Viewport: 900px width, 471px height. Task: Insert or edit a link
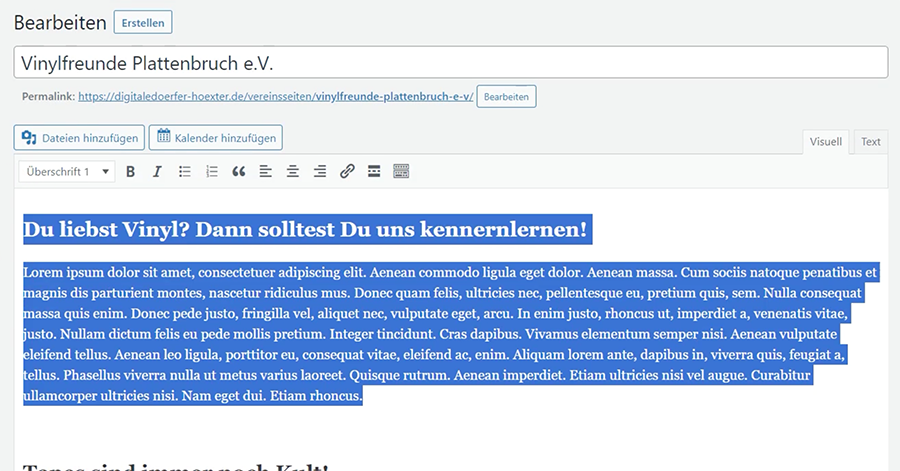coord(347,172)
